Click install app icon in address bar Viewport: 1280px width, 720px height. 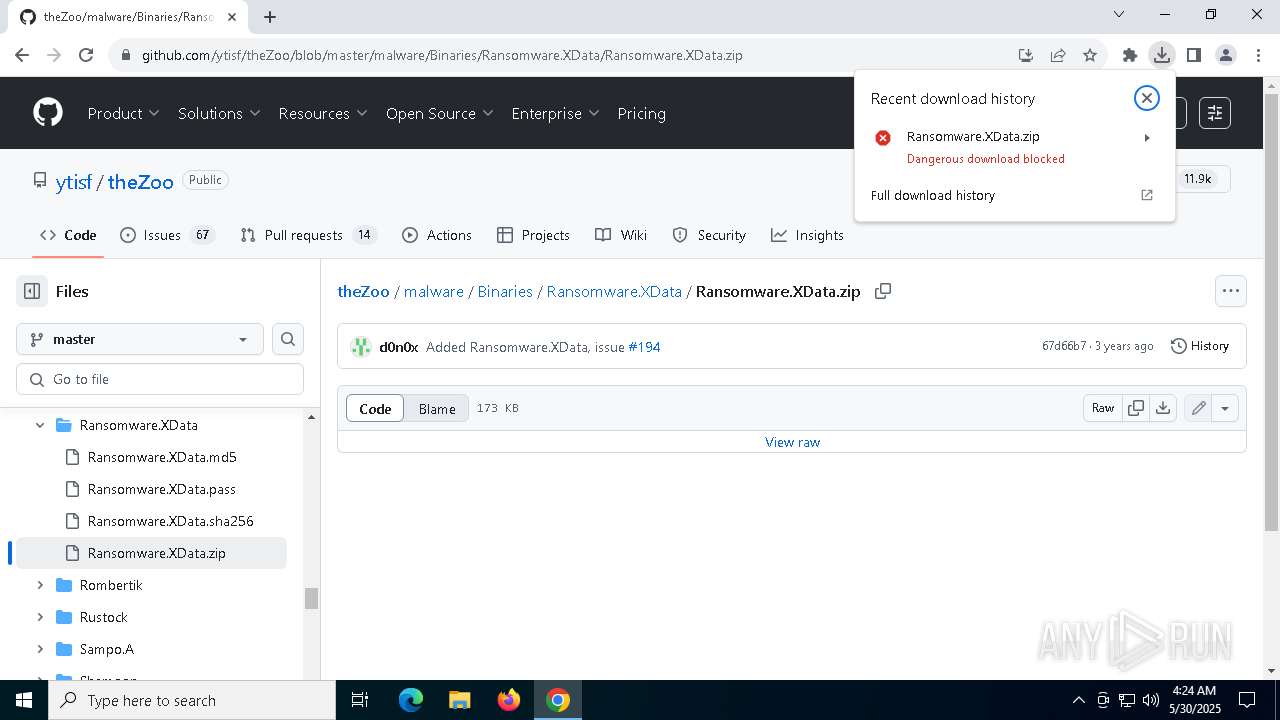click(x=1026, y=55)
